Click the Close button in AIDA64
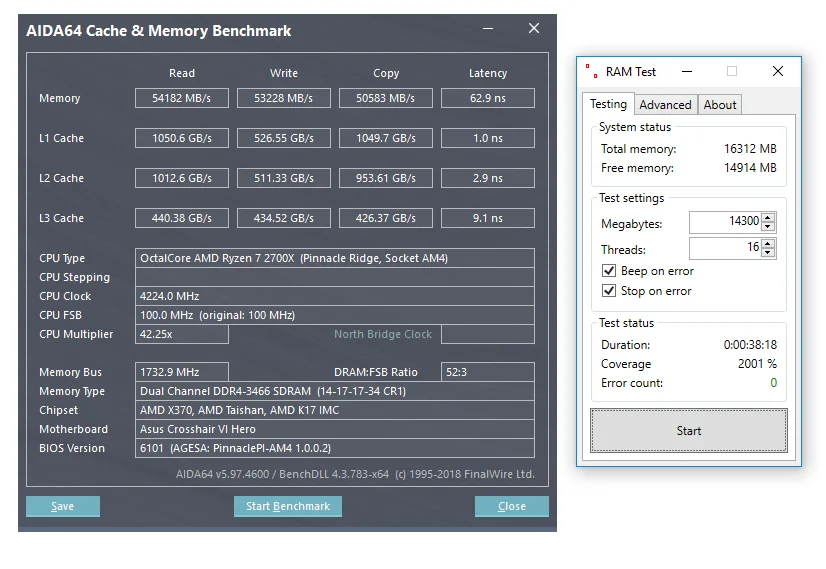The width and height of the screenshot is (826, 569). click(x=512, y=506)
